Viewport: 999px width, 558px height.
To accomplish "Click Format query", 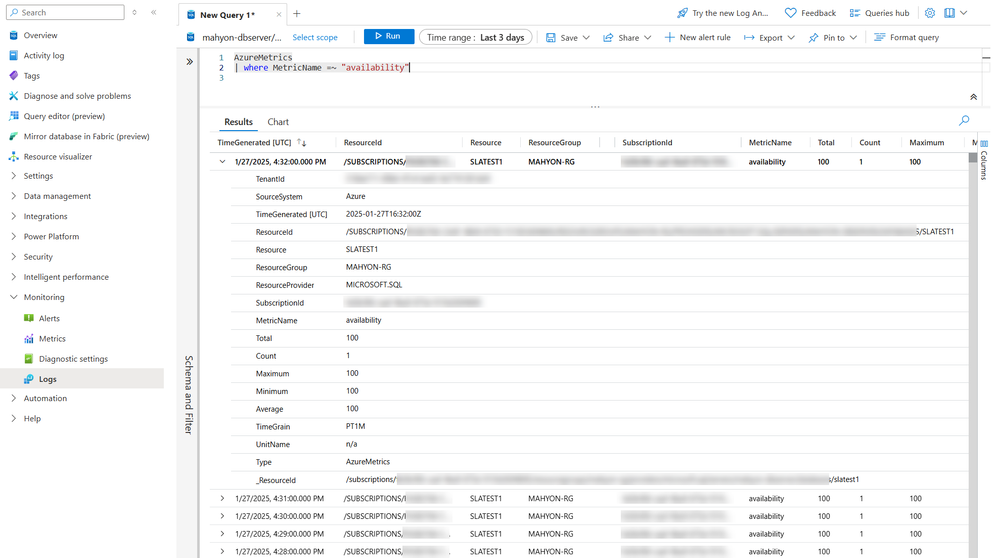I will click(x=907, y=38).
